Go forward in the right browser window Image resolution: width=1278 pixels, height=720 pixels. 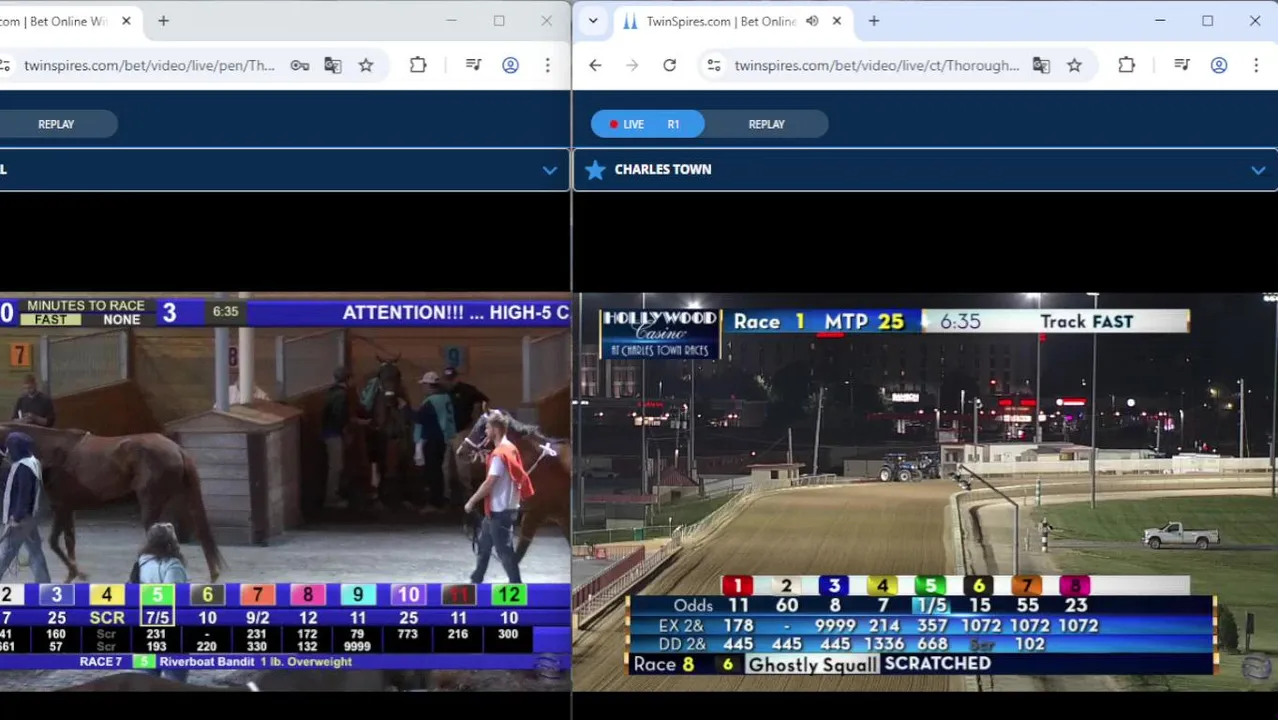click(632, 66)
